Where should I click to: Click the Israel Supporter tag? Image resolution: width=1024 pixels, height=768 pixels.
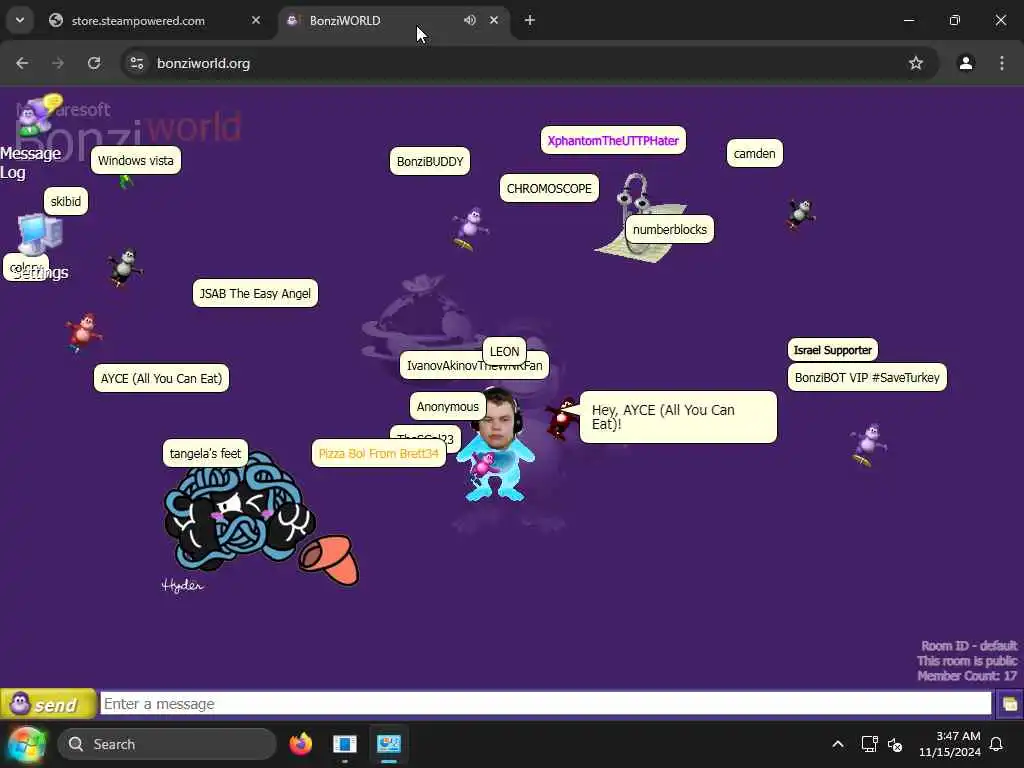click(x=833, y=350)
